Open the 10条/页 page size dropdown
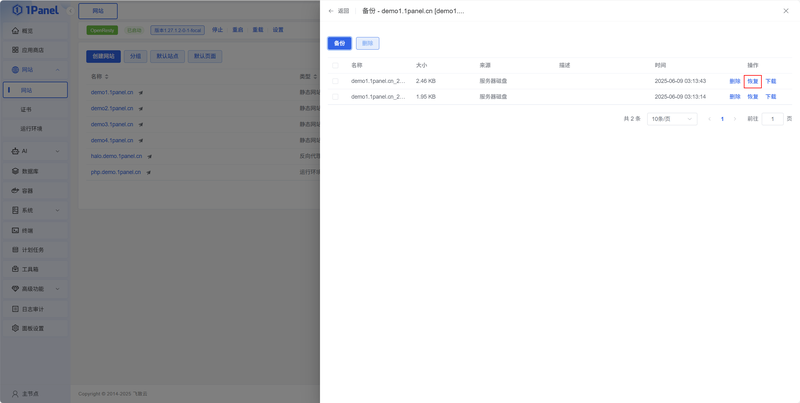This screenshot has height=403, width=800. click(672, 119)
